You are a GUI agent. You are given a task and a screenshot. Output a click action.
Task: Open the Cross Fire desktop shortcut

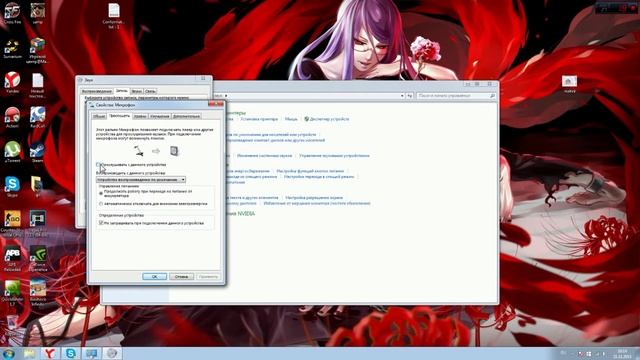[x=12, y=12]
